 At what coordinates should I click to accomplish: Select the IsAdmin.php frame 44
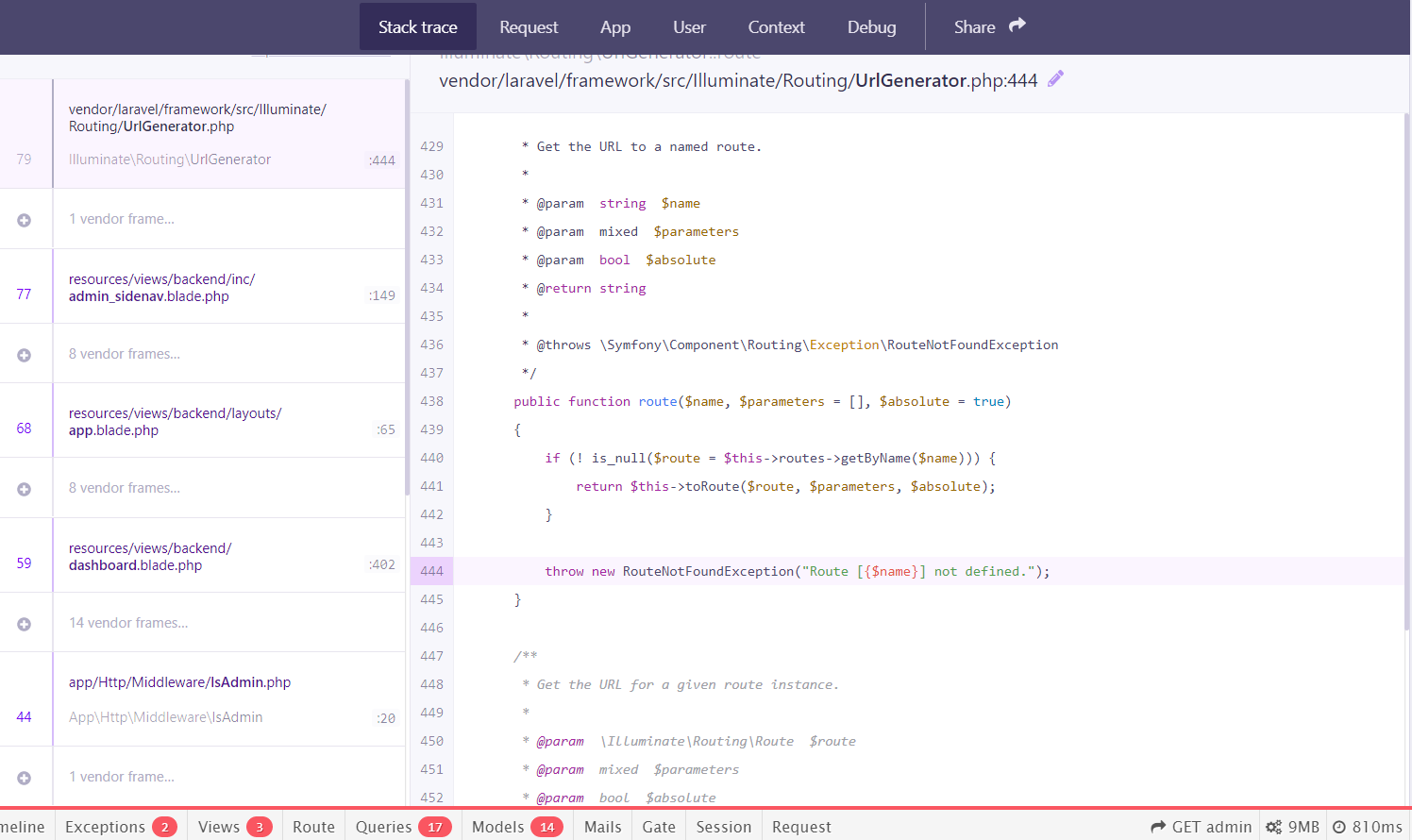203,699
